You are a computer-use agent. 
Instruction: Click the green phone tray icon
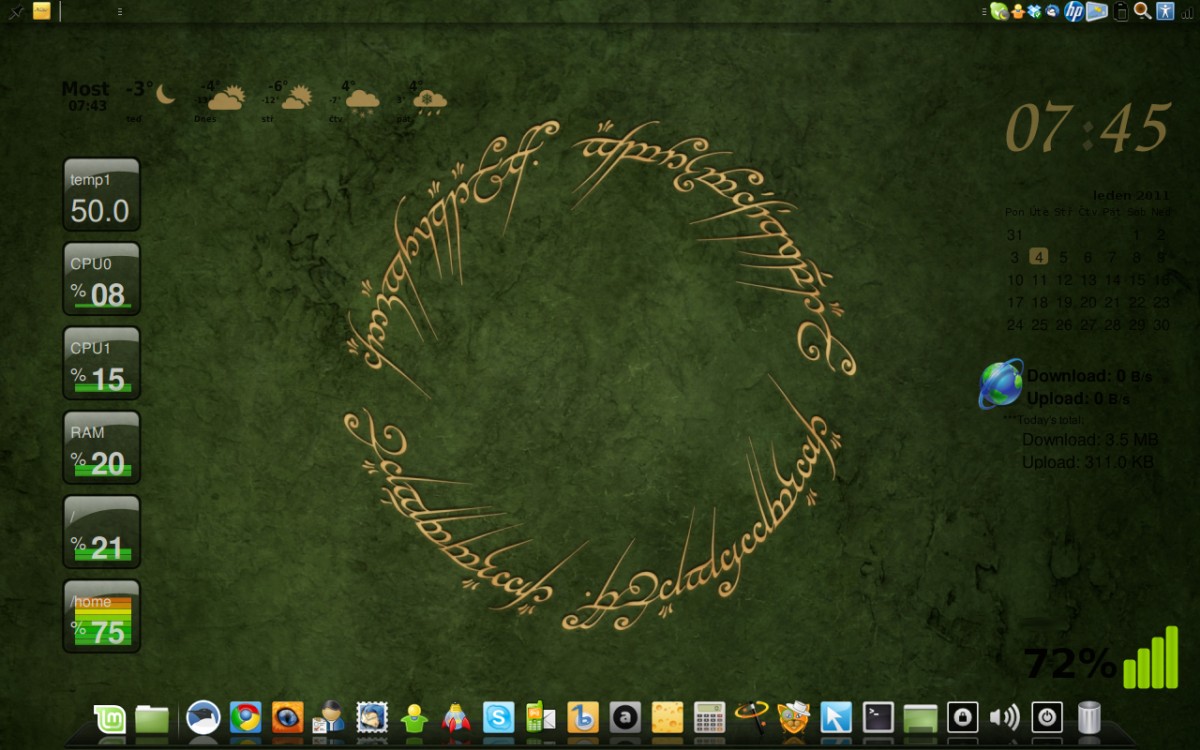coord(998,11)
